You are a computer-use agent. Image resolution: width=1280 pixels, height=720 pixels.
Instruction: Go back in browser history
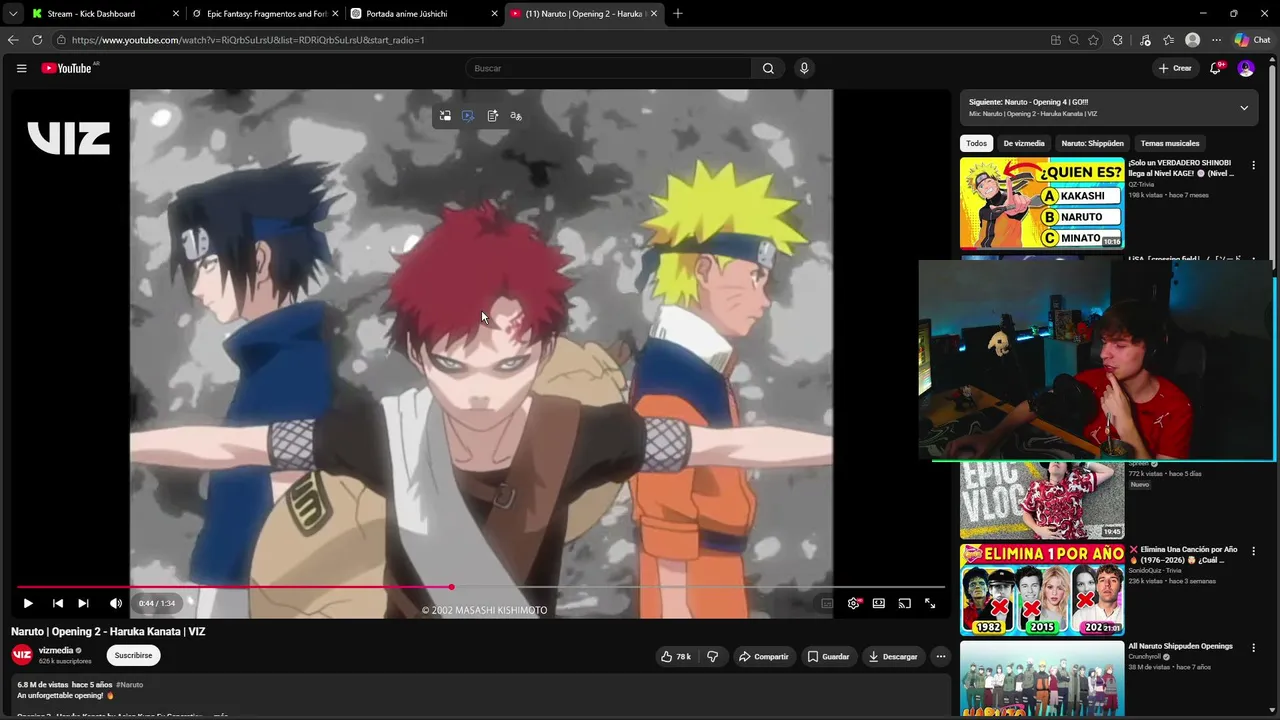(x=13, y=40)
